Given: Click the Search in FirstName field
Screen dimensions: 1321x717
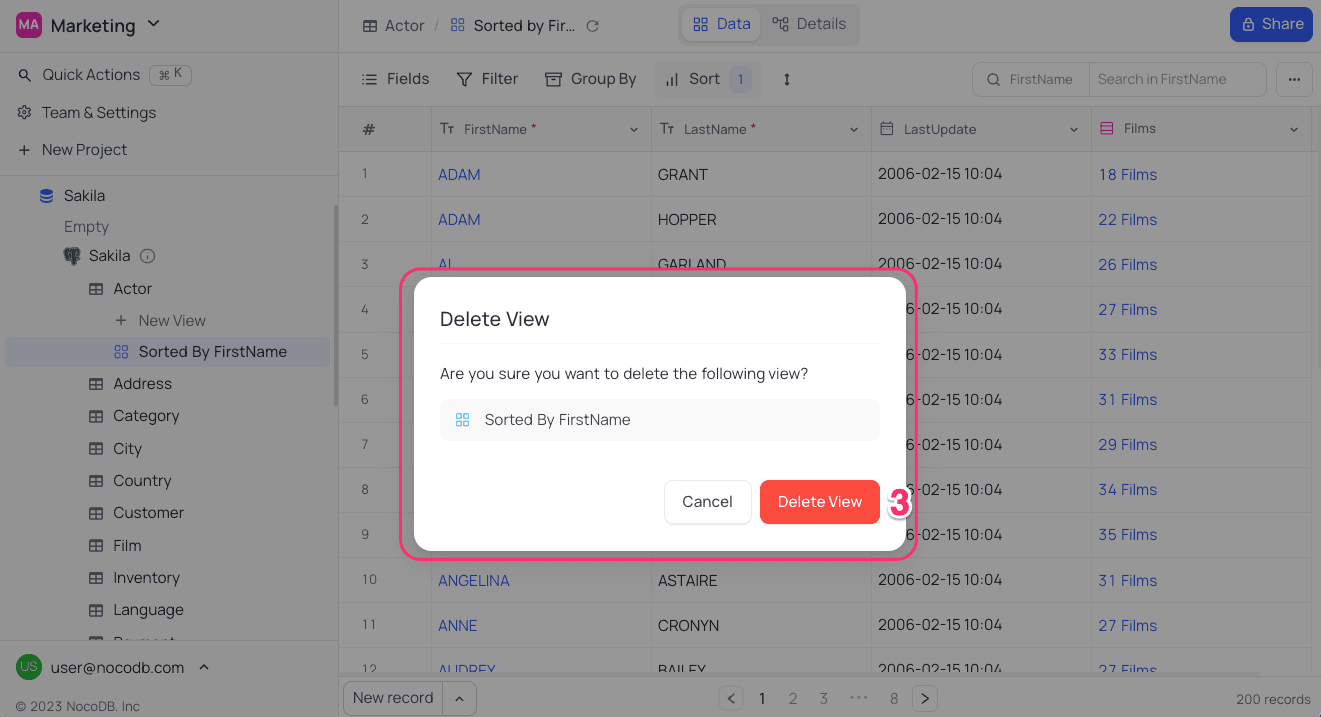Looking at the screenshot, I should tap(1176, 79).
